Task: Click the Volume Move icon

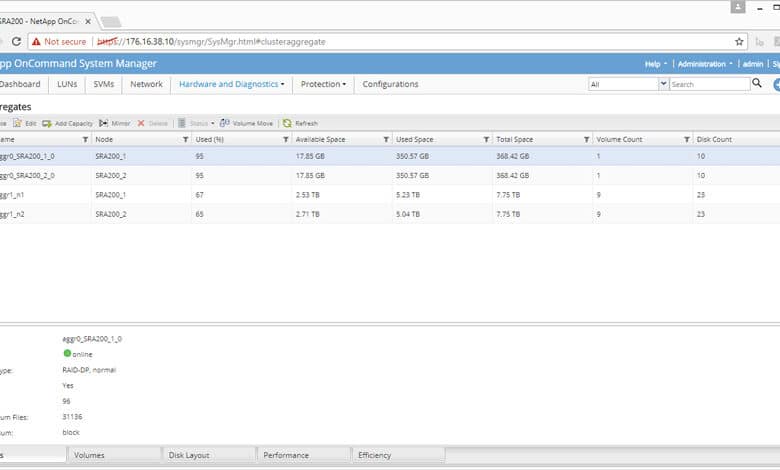Action: tap(224, 123)
